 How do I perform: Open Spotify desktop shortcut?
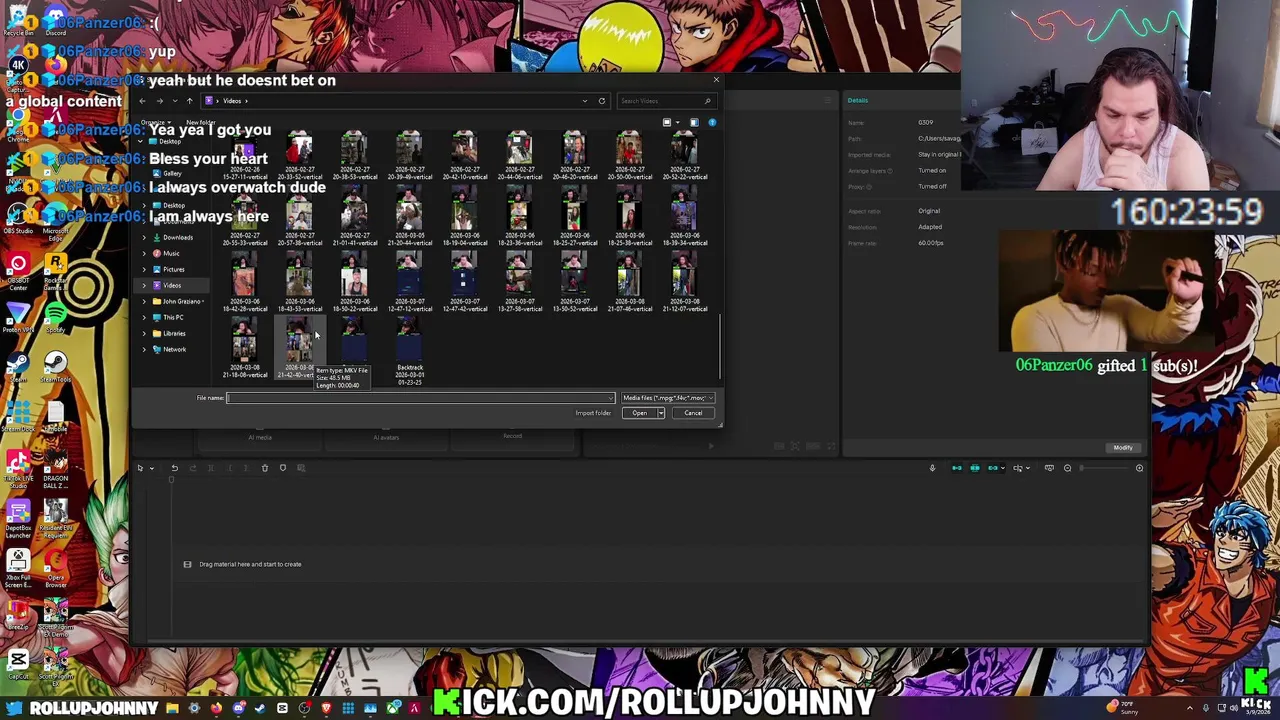[55, 318]
